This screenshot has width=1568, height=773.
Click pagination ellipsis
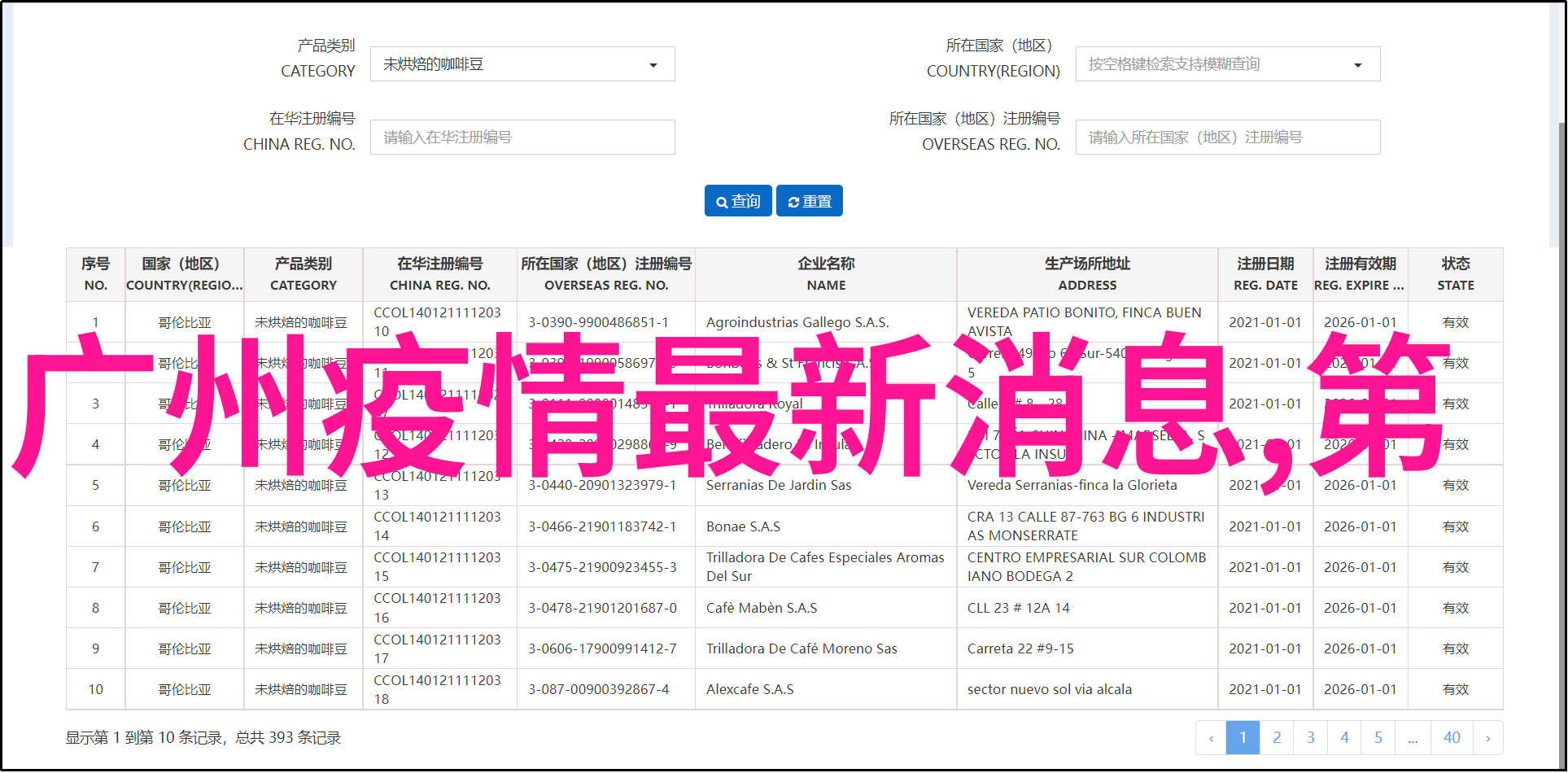pos(1413,738)
